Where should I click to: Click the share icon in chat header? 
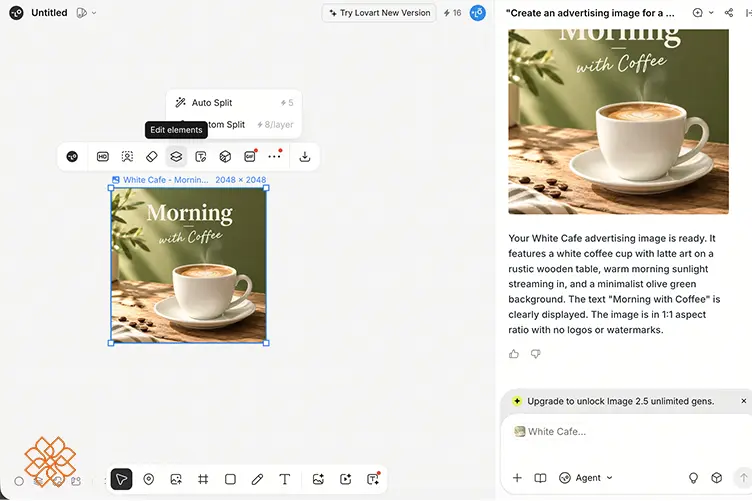[728, 13]
